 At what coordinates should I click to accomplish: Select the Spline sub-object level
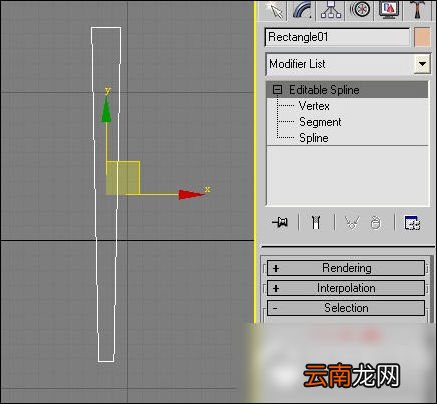pos(314,138)
